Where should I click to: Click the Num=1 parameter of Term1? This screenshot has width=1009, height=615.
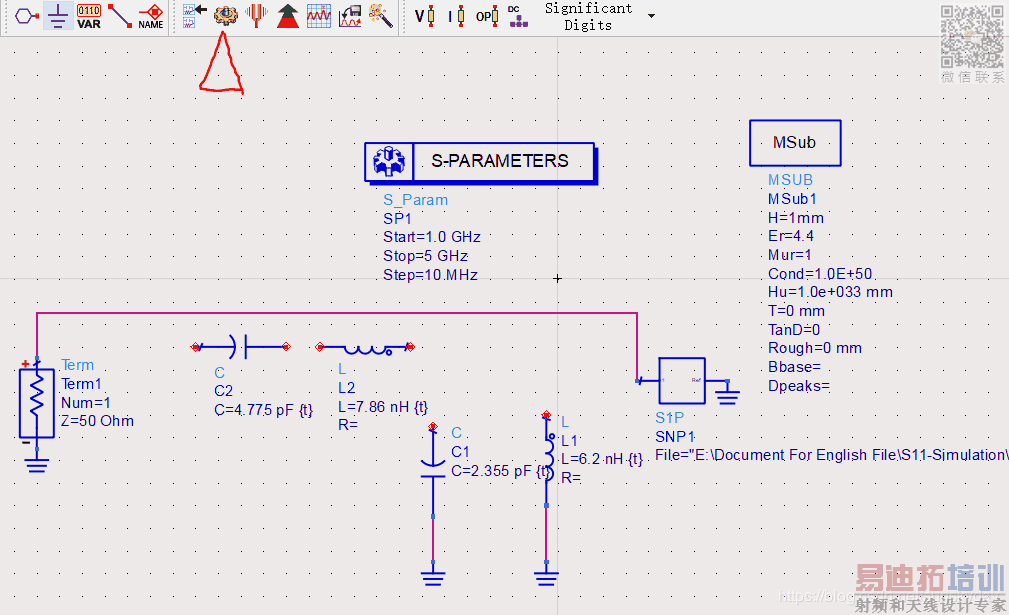click(86, 403)
